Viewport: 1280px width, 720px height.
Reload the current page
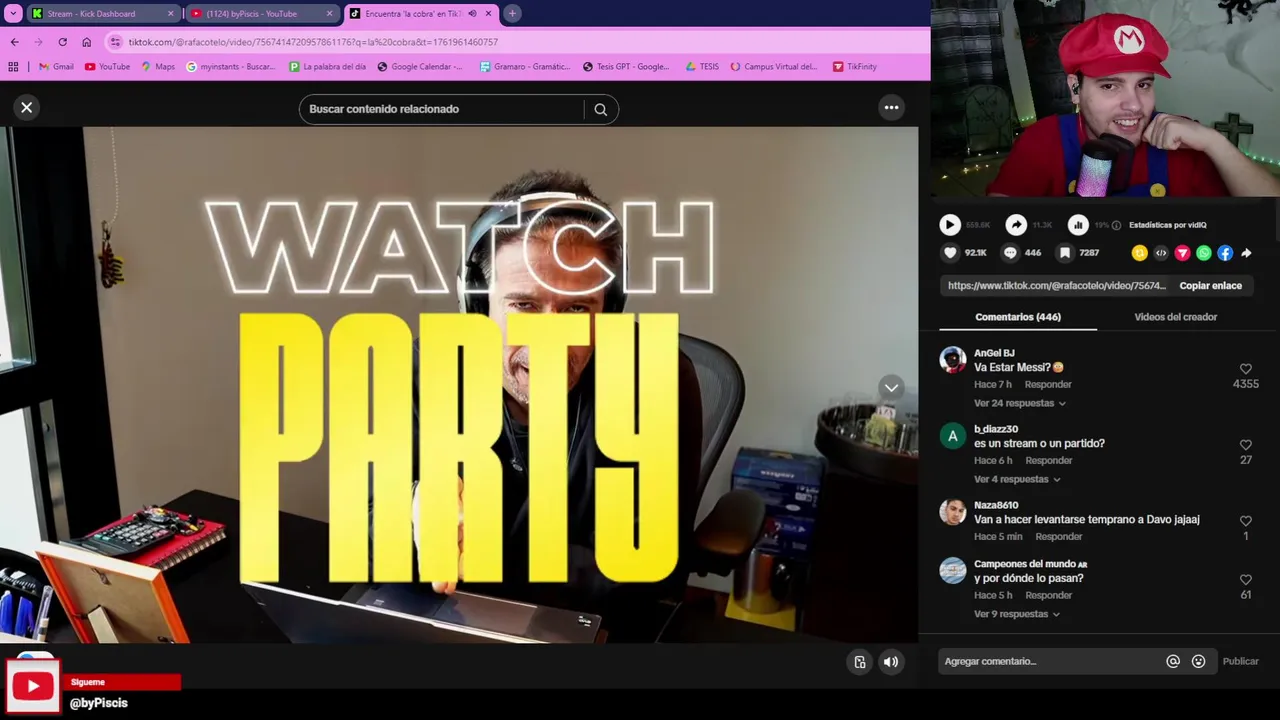click(x=62, y=42)
